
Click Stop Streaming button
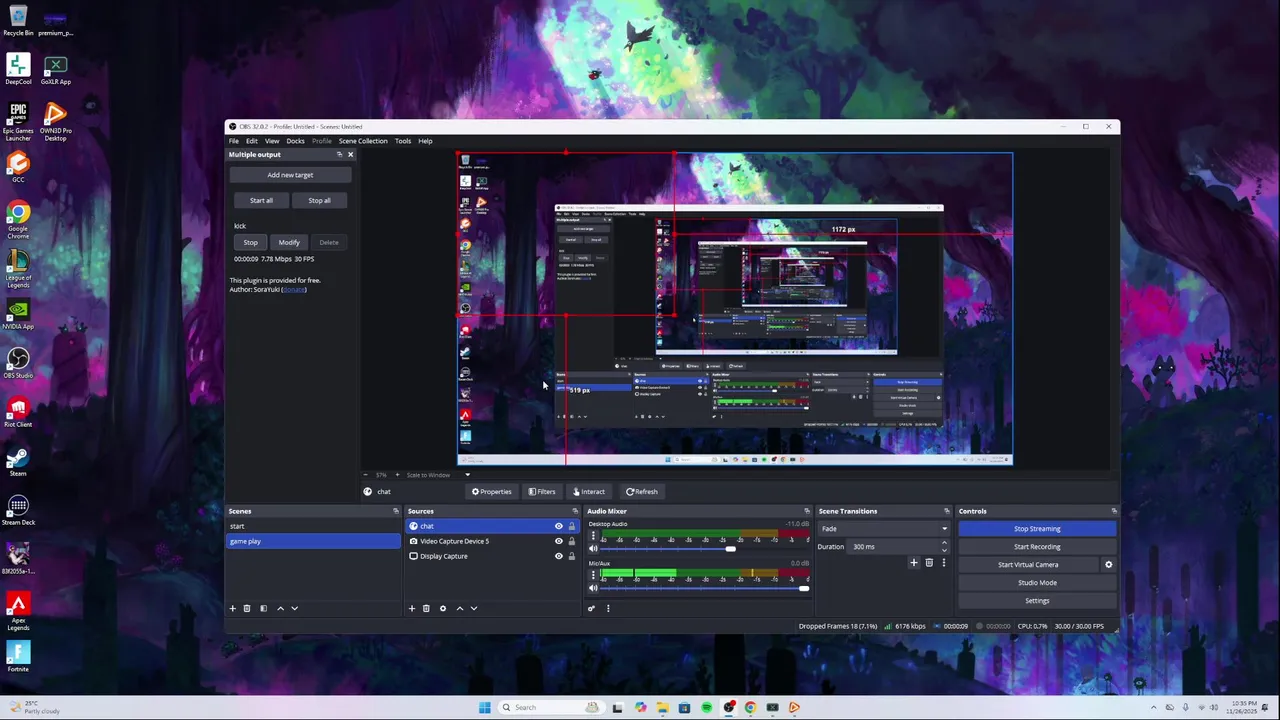point(1037,529)
